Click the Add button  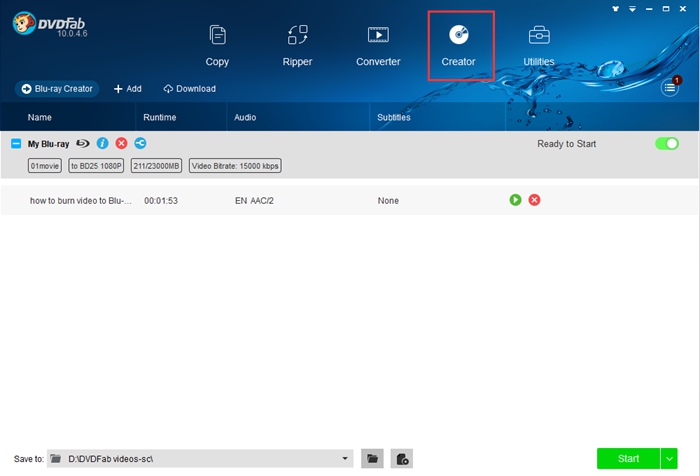pos(127,89)
